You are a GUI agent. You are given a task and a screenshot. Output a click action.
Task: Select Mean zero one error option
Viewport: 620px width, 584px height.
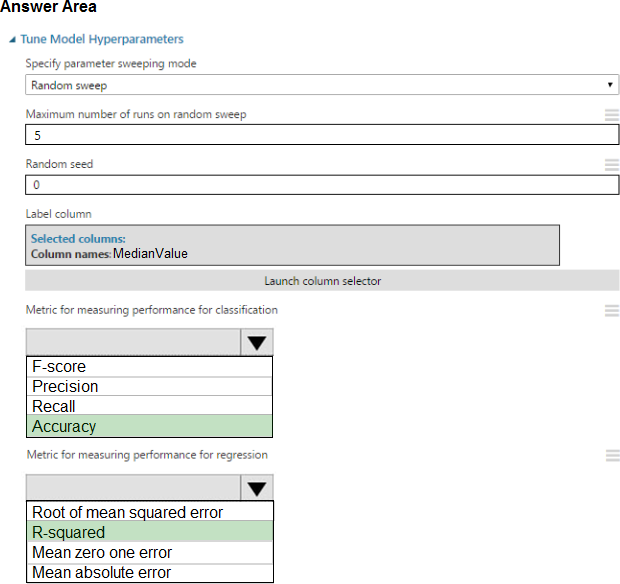point(149,553)
